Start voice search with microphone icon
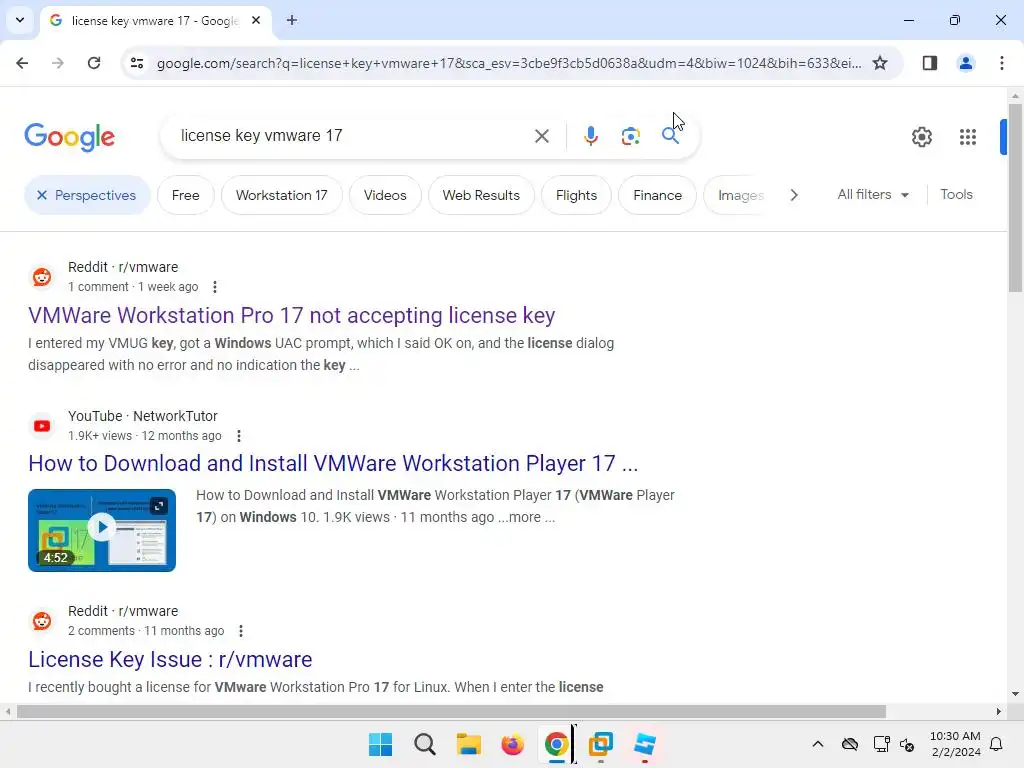Screen dimensions: 1024x768 tap(590, 136)
